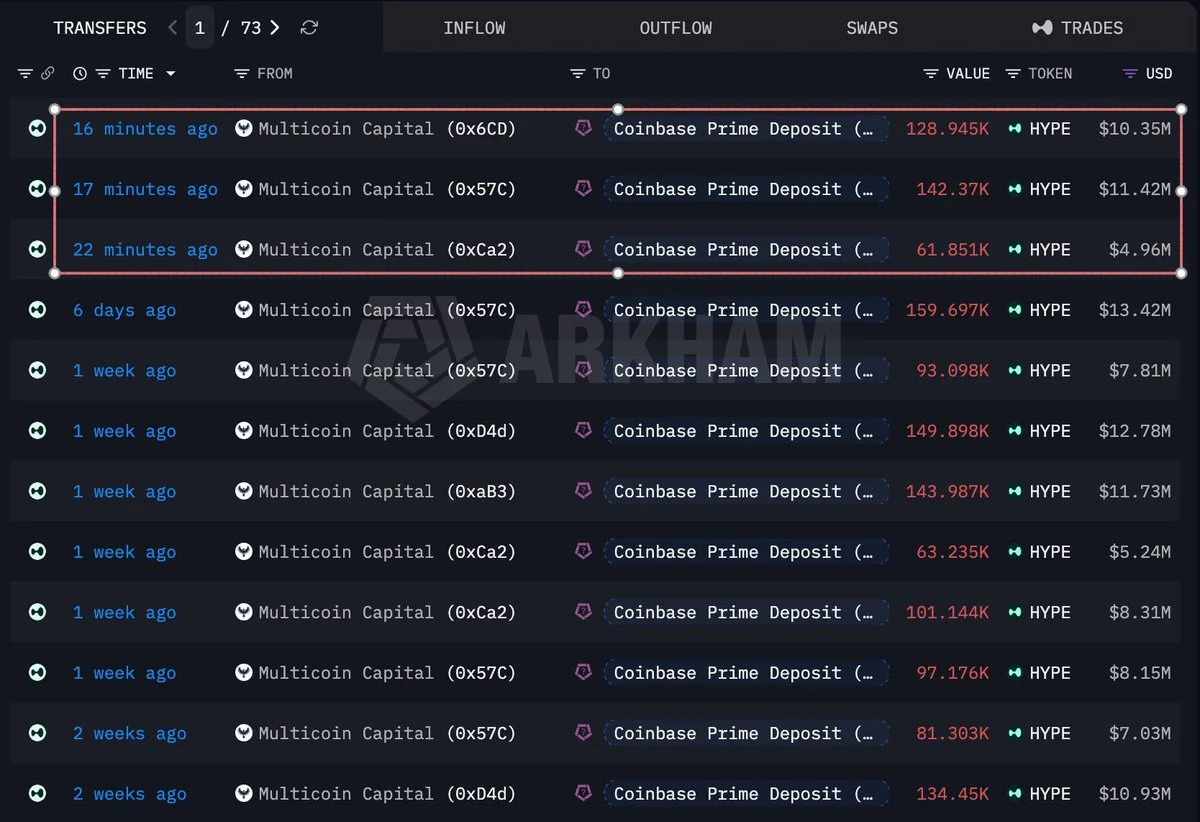The width and height of the screenshot is (1200, 822).
Task: Click the HYPE token label in the $11.42M row
Action: click(x=1050, y=189)
